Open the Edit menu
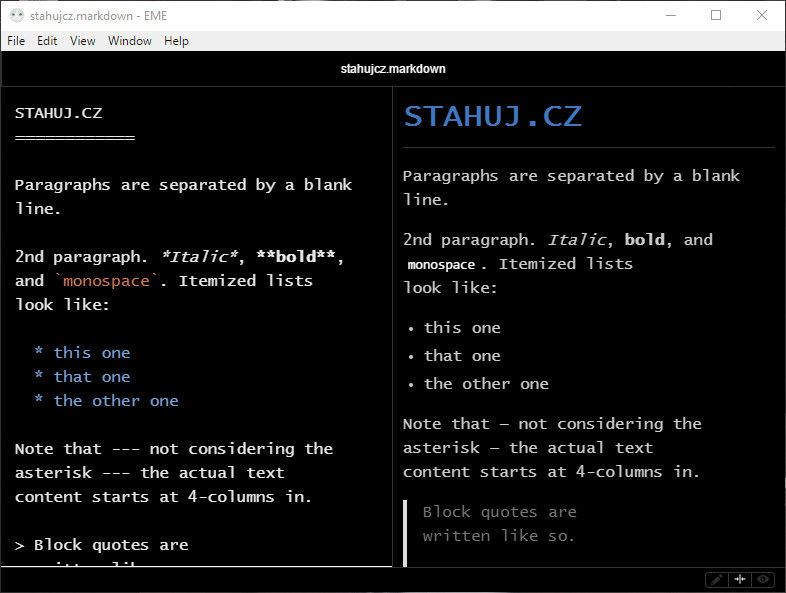Image resolution: width=786 pixels, height=593 pixels. pos(47,41)
